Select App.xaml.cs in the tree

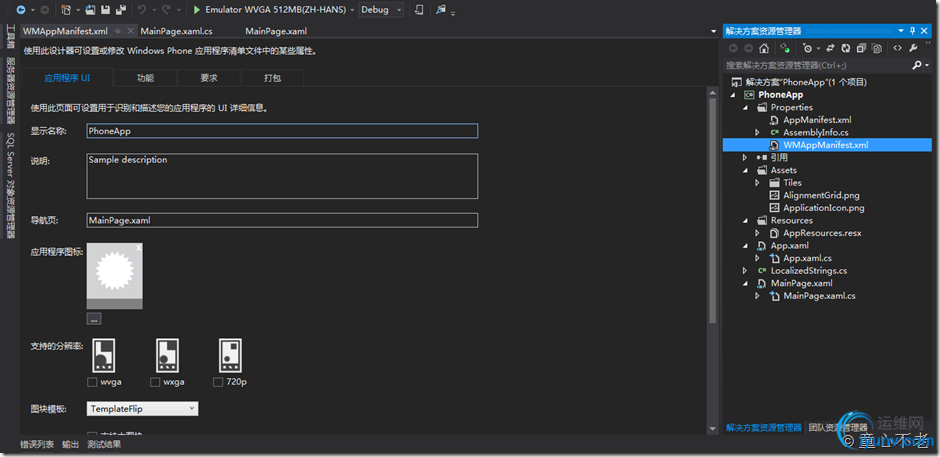click(x=808, y=258)
